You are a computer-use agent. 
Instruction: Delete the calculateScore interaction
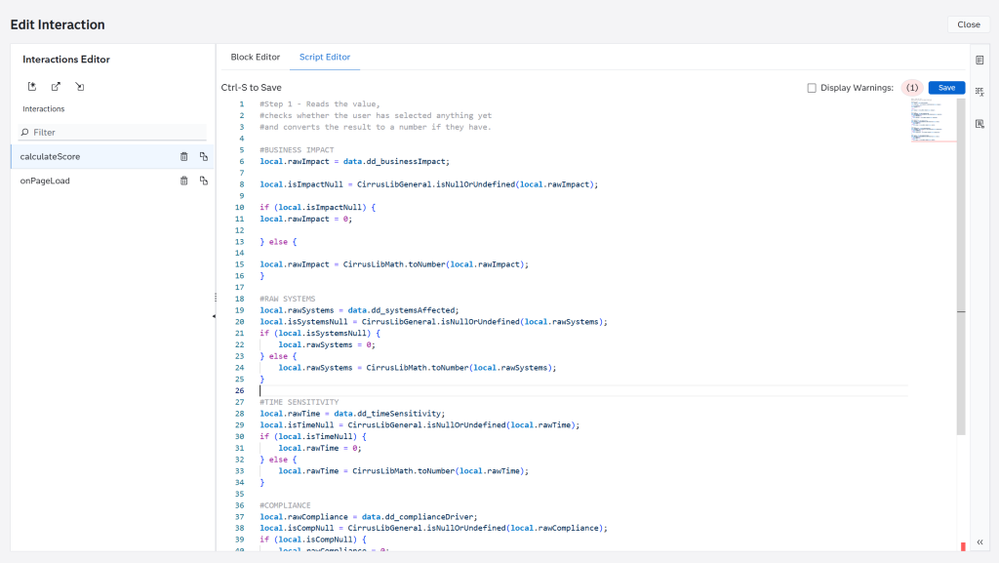point(184,157)
